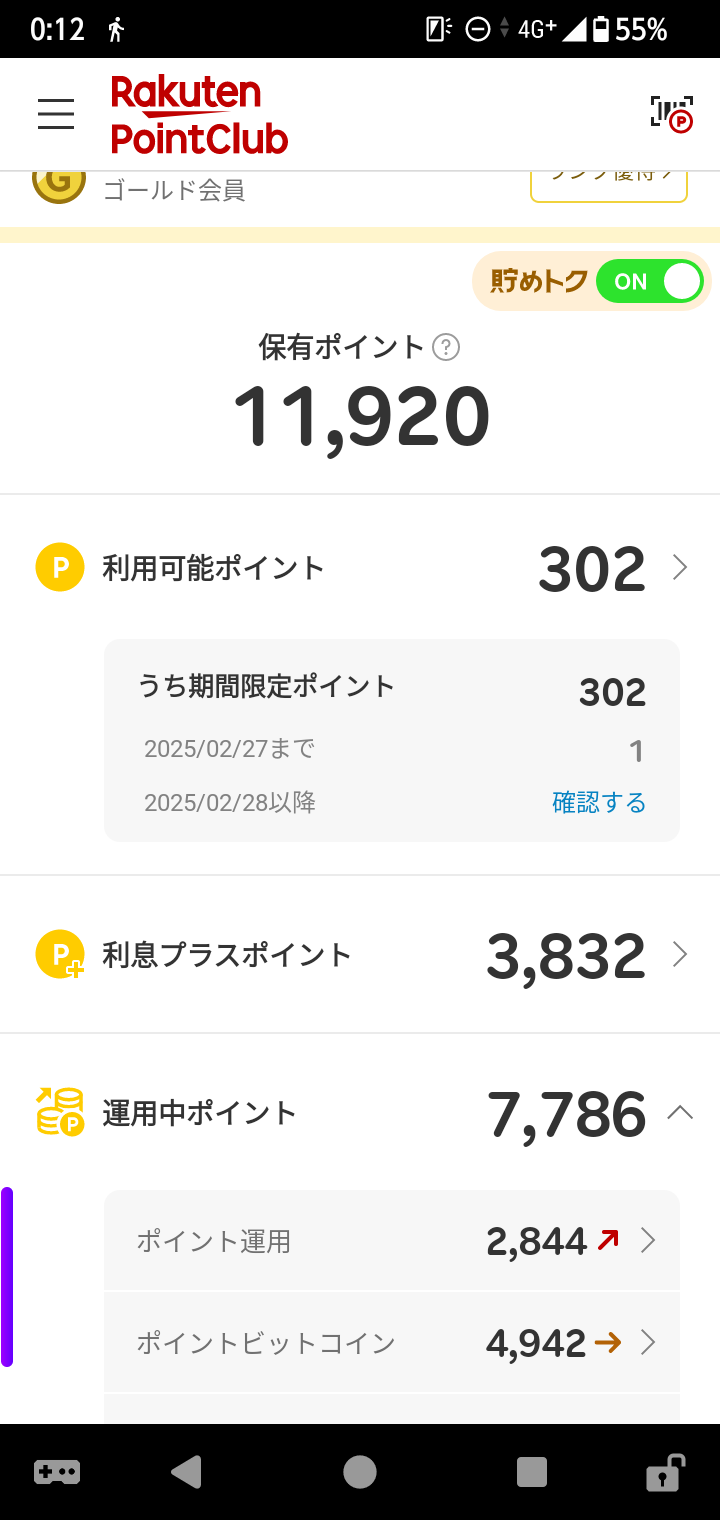
Task: Tap the 利息プラスポイント P-plus icon
Action: point(60,954)
